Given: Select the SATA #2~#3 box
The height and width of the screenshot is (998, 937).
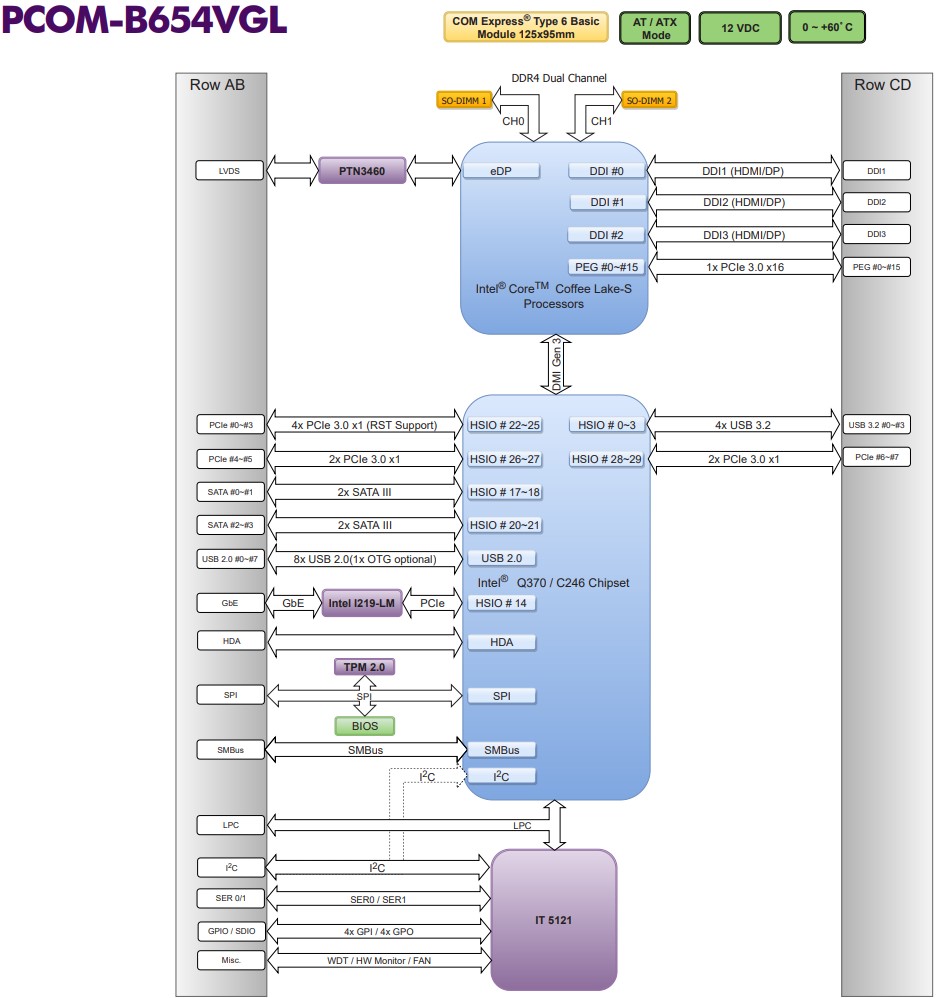Looking at the screenshot, I should [x=230, y=525].
